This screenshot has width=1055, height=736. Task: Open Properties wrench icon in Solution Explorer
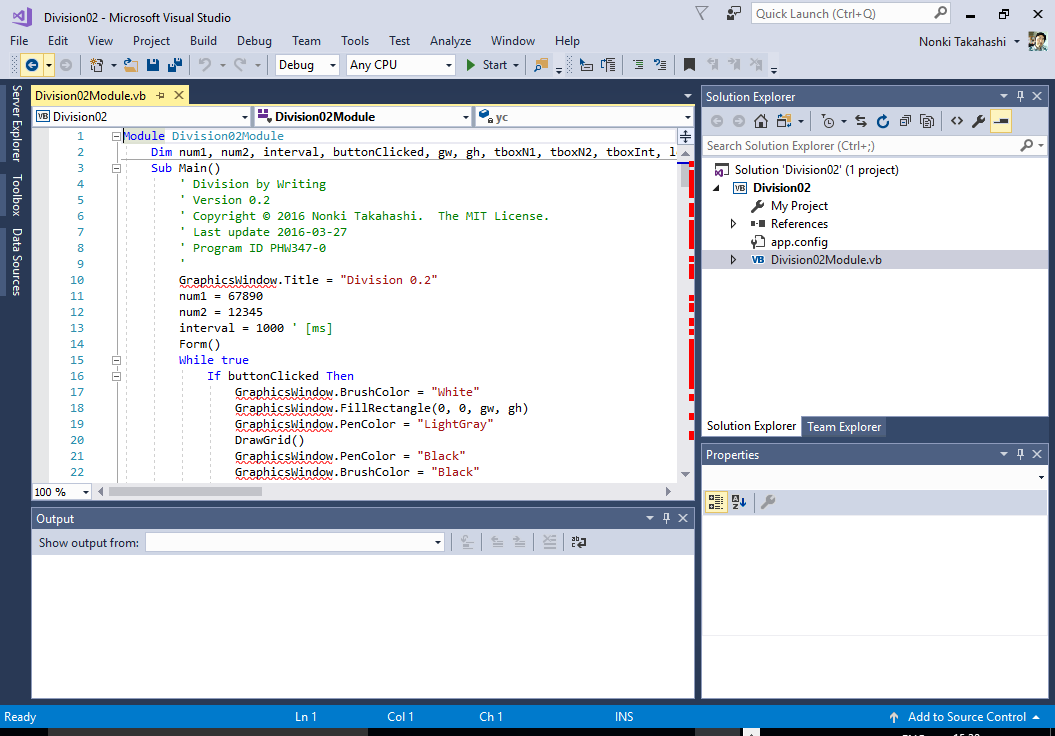tap(979, 121)
